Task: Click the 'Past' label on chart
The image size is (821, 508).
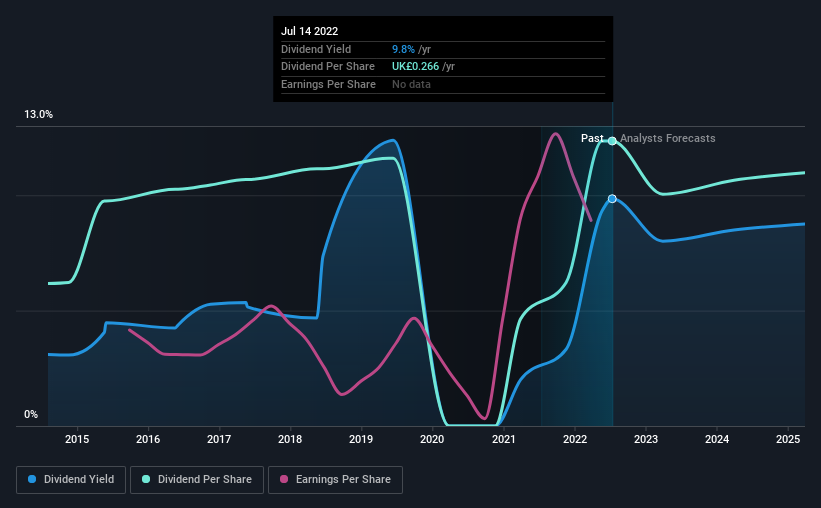Action: (x=592, y=138)
